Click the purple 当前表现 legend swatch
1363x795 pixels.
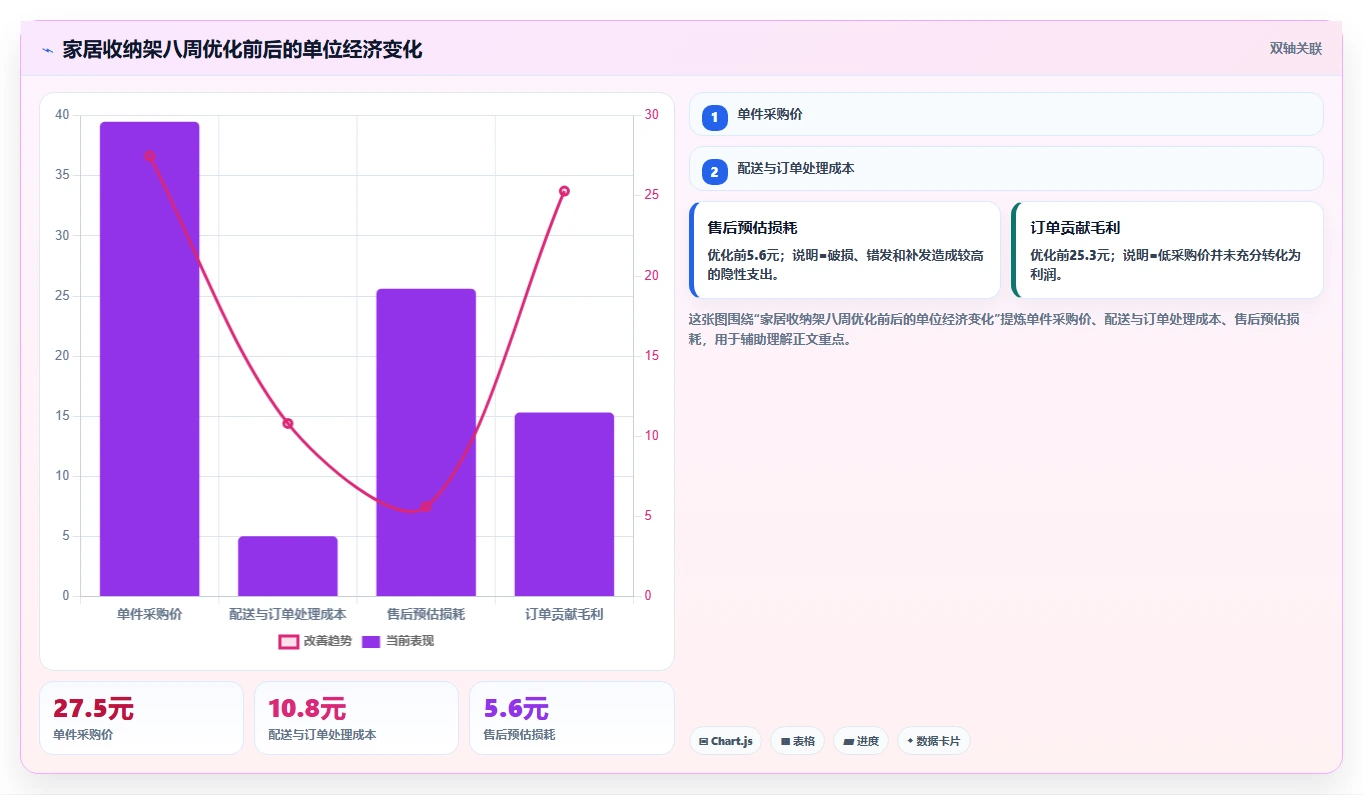371,641
